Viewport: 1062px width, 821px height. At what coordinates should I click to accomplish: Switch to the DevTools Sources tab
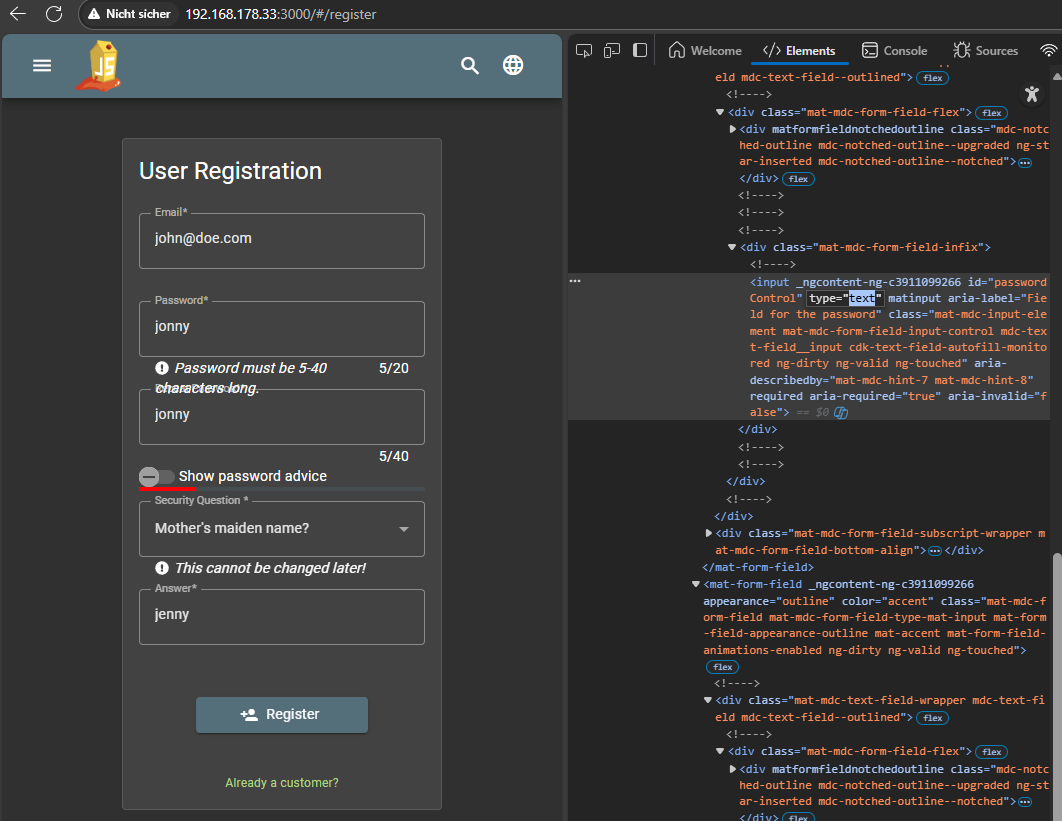(x=985, y=51)
